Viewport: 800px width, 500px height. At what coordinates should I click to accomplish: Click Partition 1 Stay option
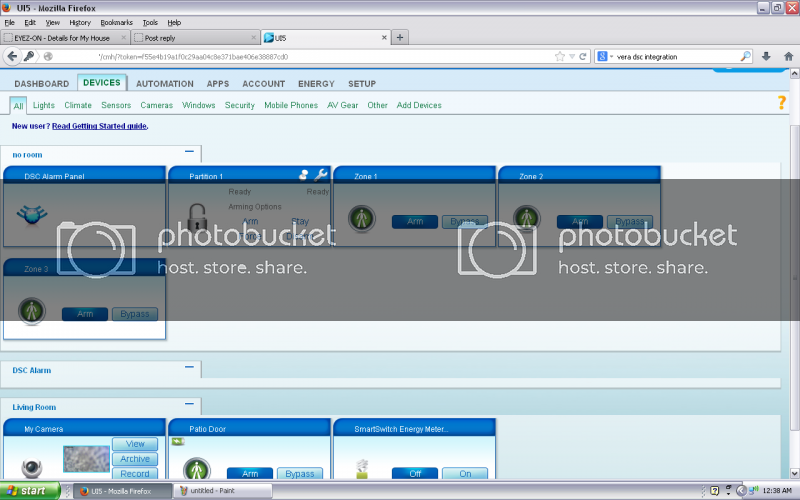pos(300,221)
